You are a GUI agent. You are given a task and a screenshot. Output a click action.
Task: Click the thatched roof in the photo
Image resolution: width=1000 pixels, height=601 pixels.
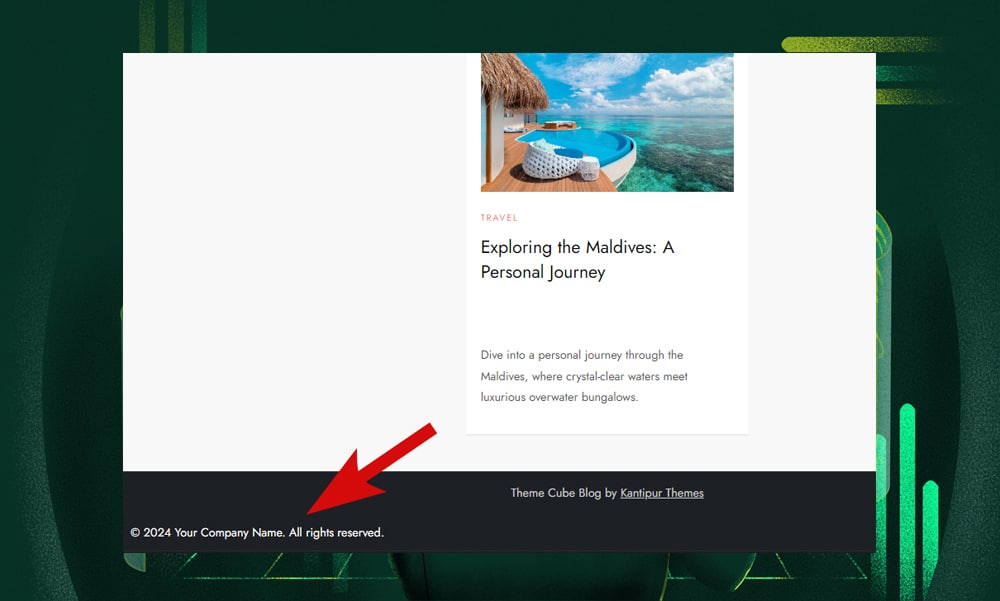coord(511,80)
